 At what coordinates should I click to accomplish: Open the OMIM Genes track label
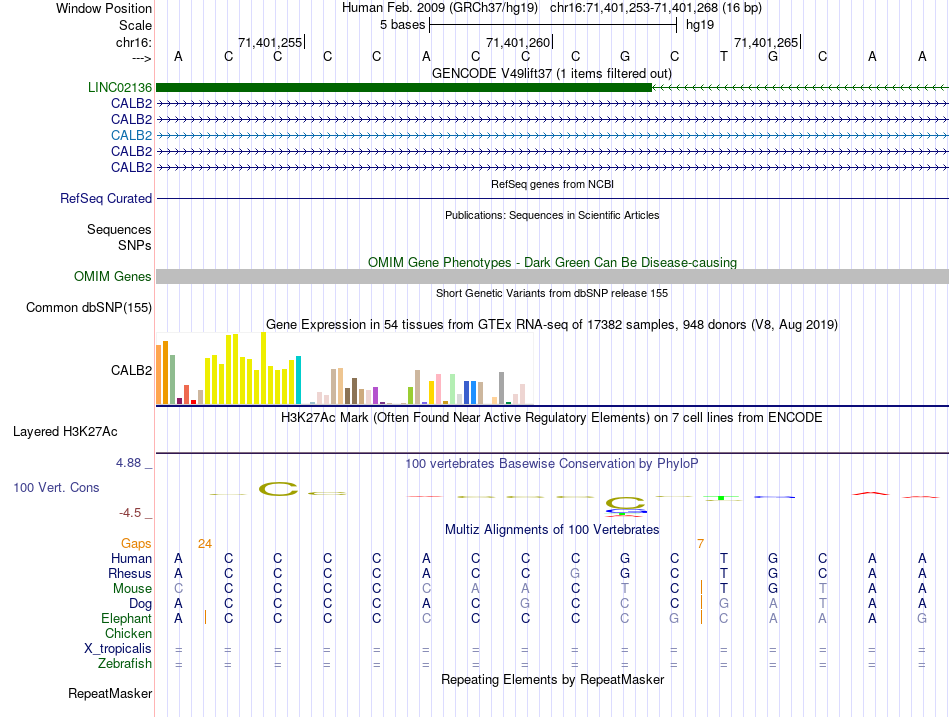(112, 276)
